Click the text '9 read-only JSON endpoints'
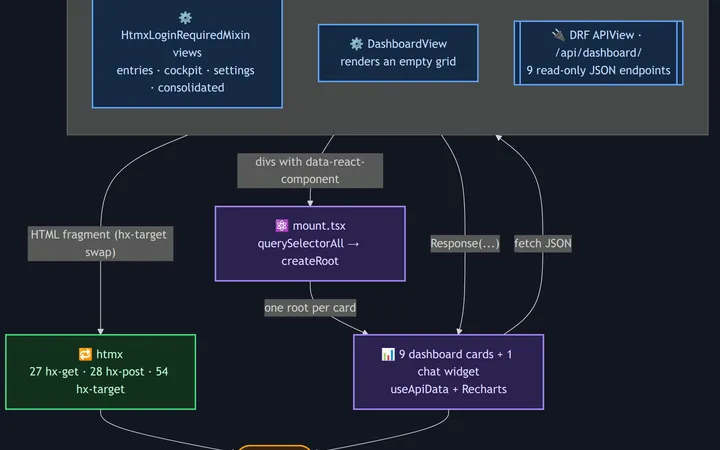 (598, 70)
